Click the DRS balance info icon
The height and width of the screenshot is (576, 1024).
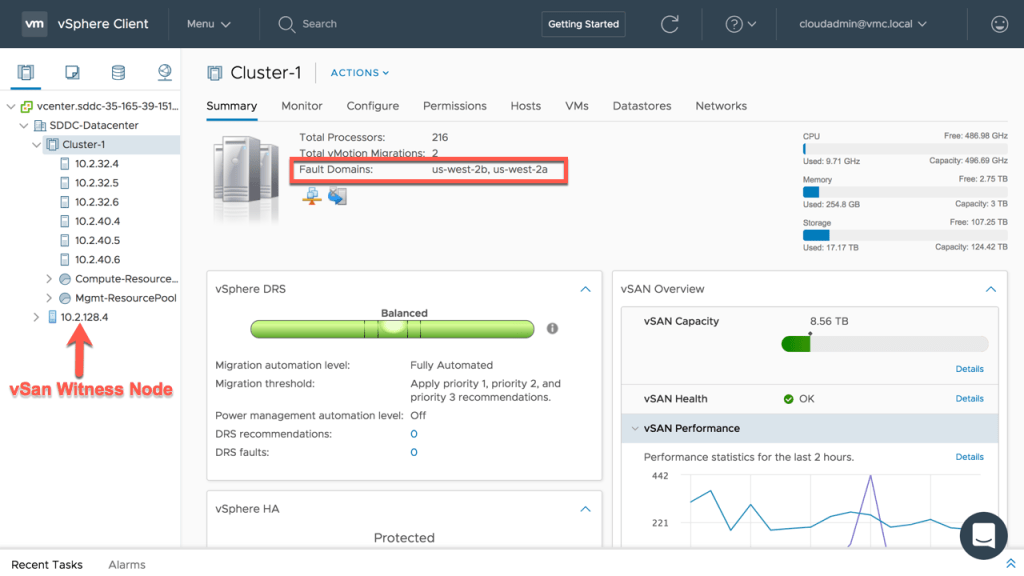click(x=552, y=328)
